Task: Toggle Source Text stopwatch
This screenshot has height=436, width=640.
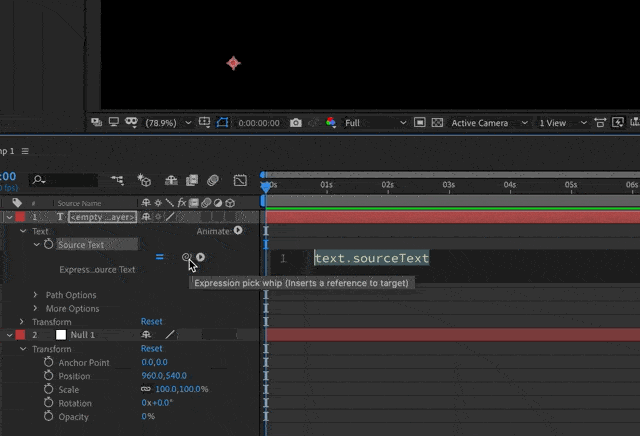Action: (49, 244)
